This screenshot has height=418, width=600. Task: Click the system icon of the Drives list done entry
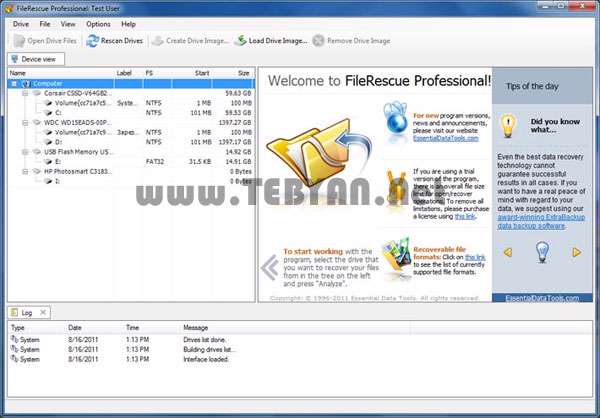coord(15,339)
